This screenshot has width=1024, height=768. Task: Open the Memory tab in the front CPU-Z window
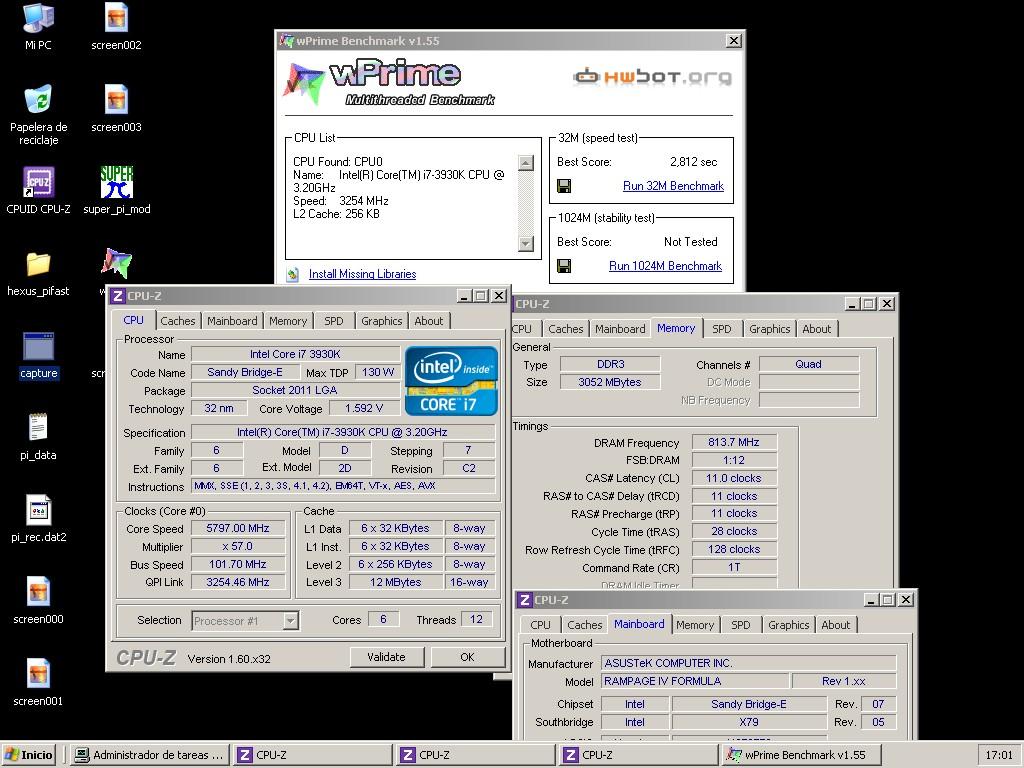point(287,321)
